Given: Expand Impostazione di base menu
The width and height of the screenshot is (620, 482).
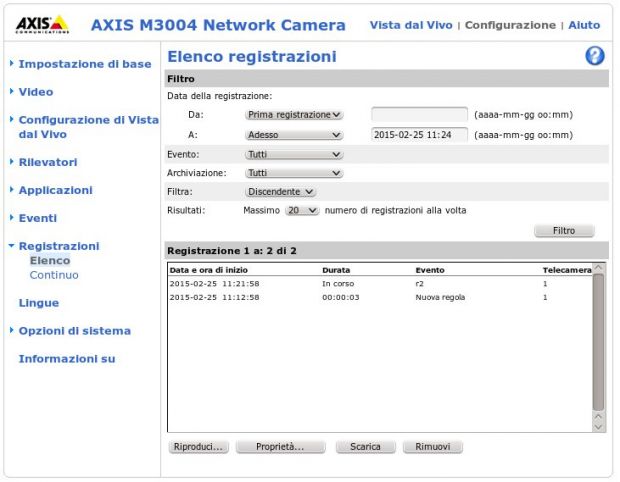Looking at the screenshot, I should point(85,64).
